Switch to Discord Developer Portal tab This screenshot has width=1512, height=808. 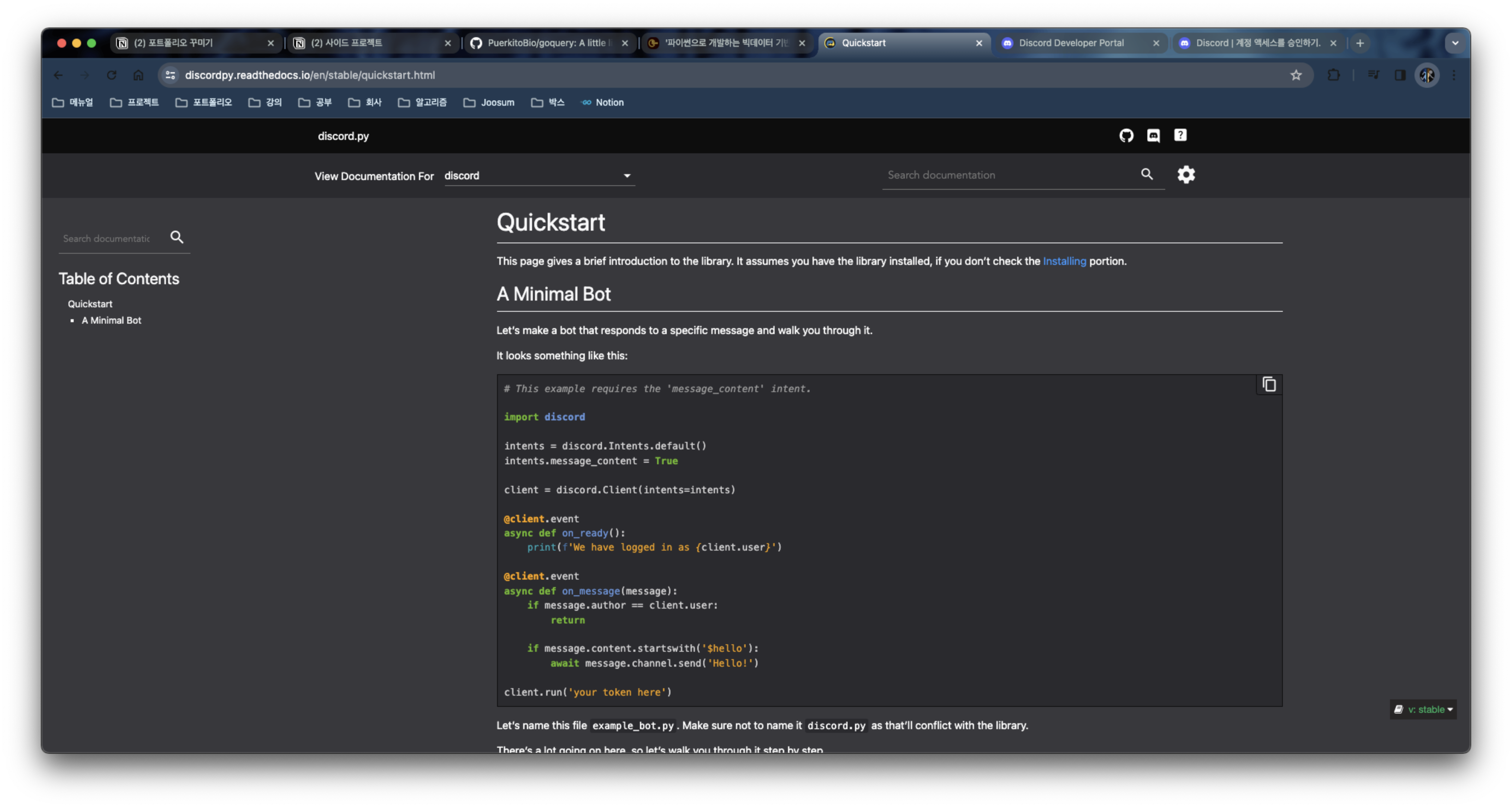tap(1071, 43)
